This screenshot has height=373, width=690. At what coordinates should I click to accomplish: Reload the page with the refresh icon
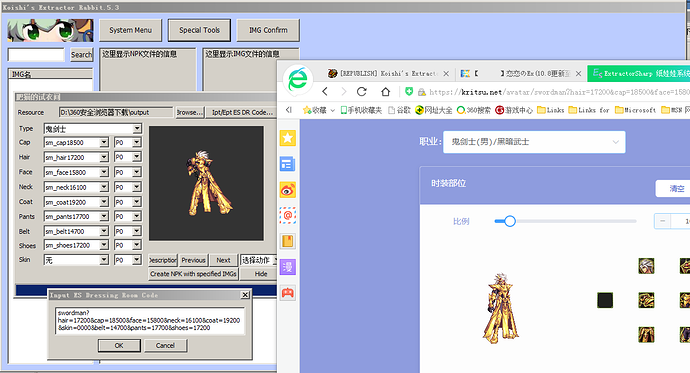coord(362,91)
